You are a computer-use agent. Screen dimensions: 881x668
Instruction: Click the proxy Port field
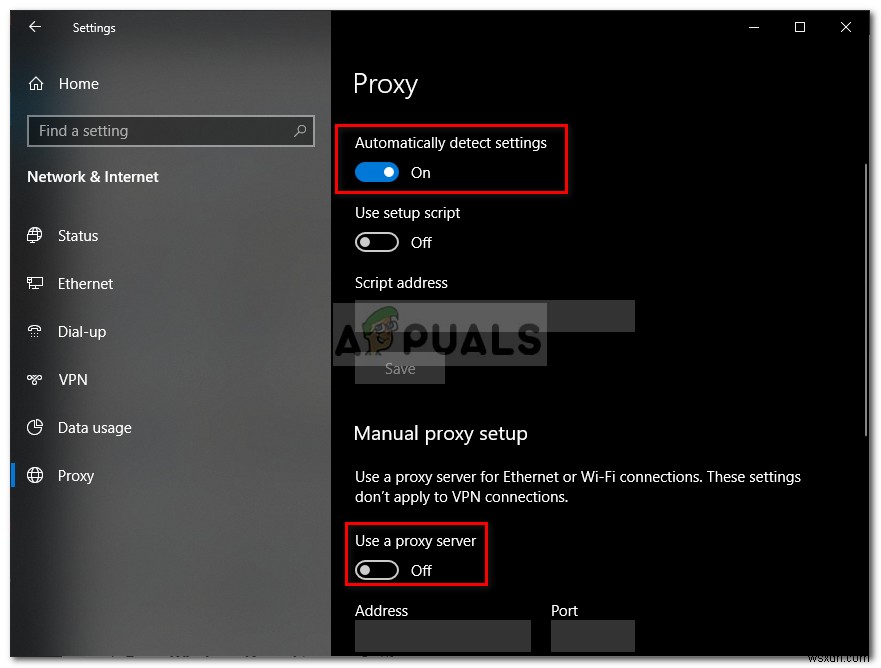593,636
